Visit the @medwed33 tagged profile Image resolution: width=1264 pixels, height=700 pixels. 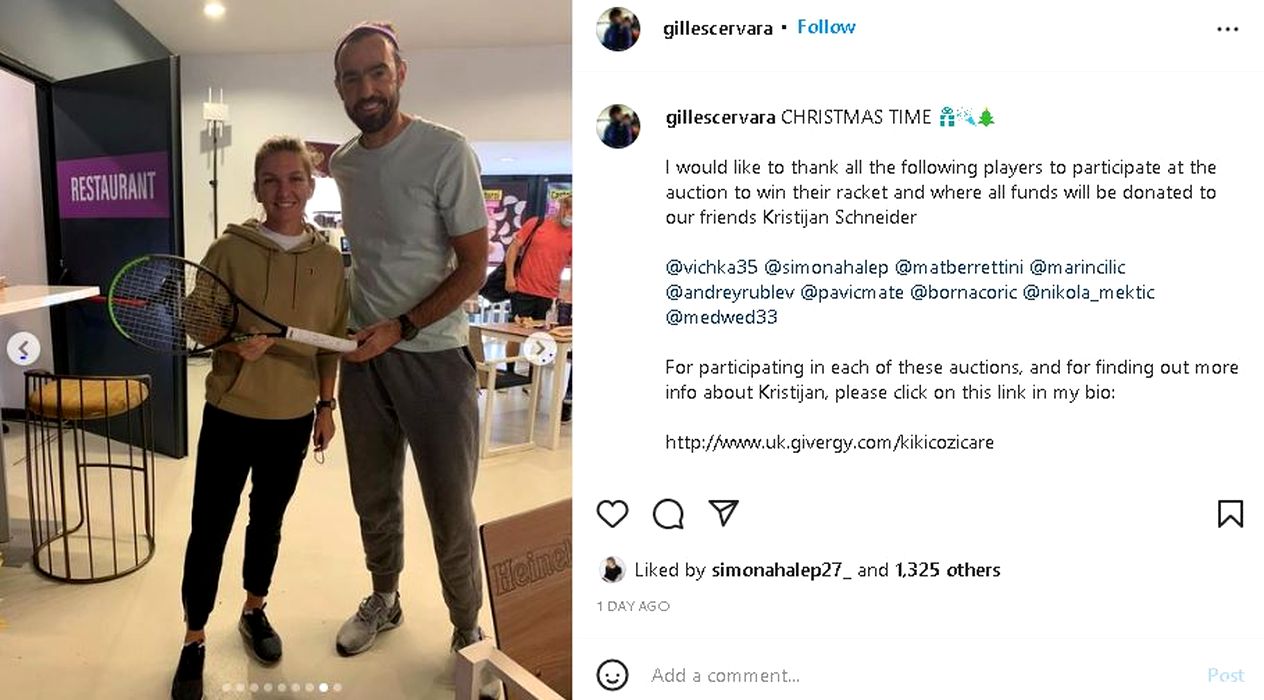pos(721,317)
